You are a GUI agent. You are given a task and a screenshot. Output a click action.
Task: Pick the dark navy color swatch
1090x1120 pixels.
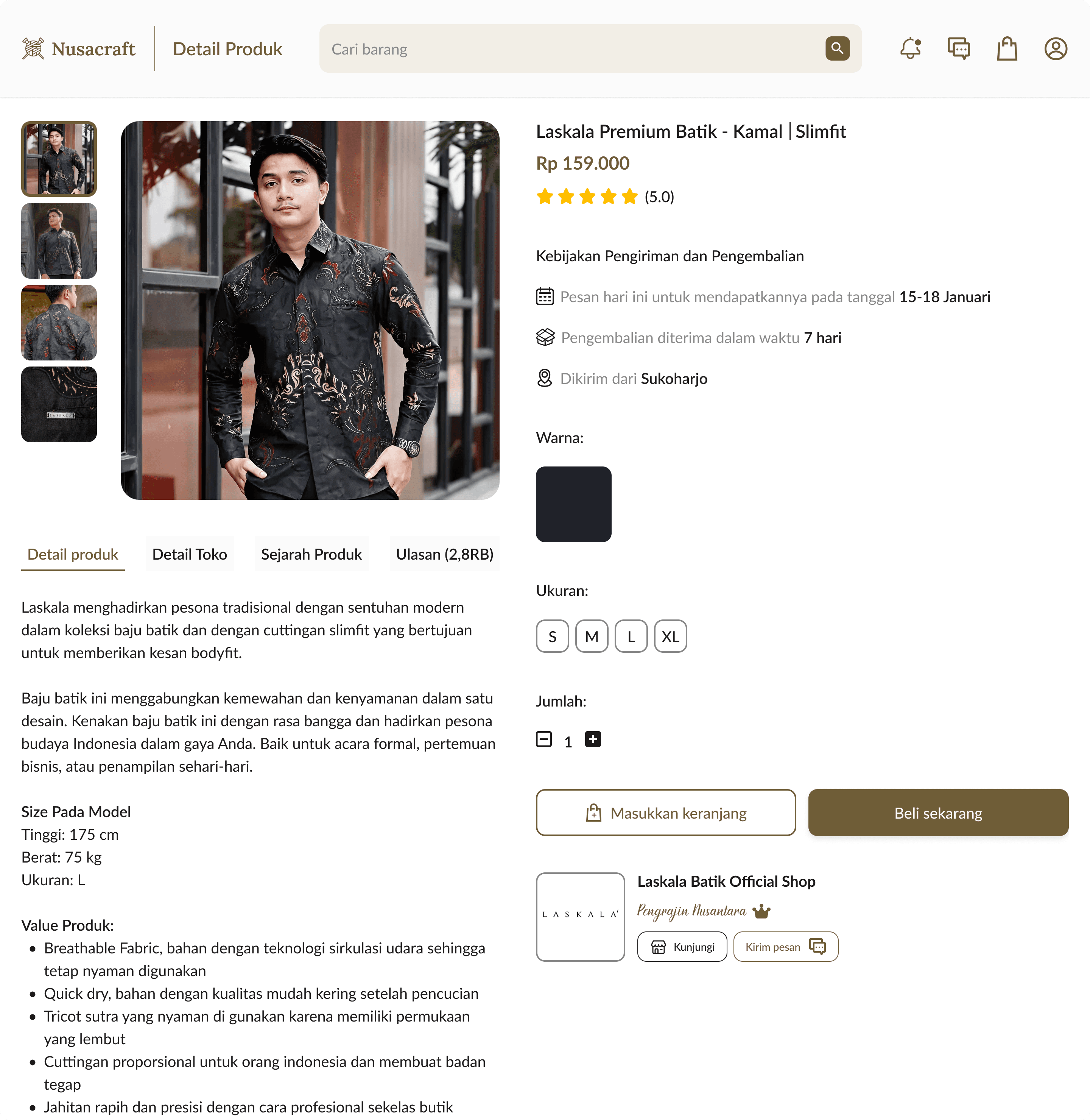point(573,504)
